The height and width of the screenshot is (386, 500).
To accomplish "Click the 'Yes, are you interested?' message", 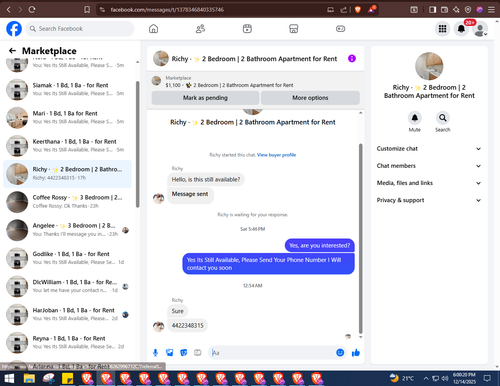I will [320, 245].
